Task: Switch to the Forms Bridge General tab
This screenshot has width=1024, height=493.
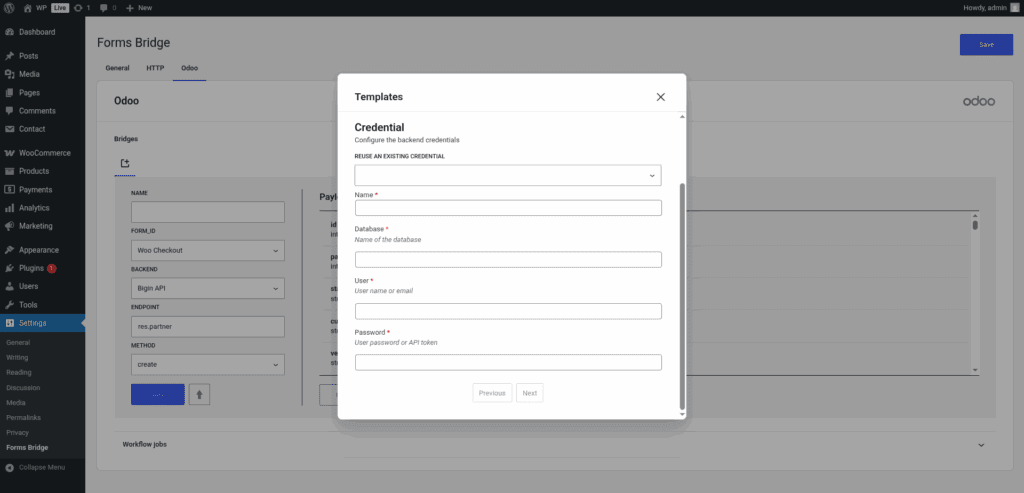Action: tap(117, 68)
